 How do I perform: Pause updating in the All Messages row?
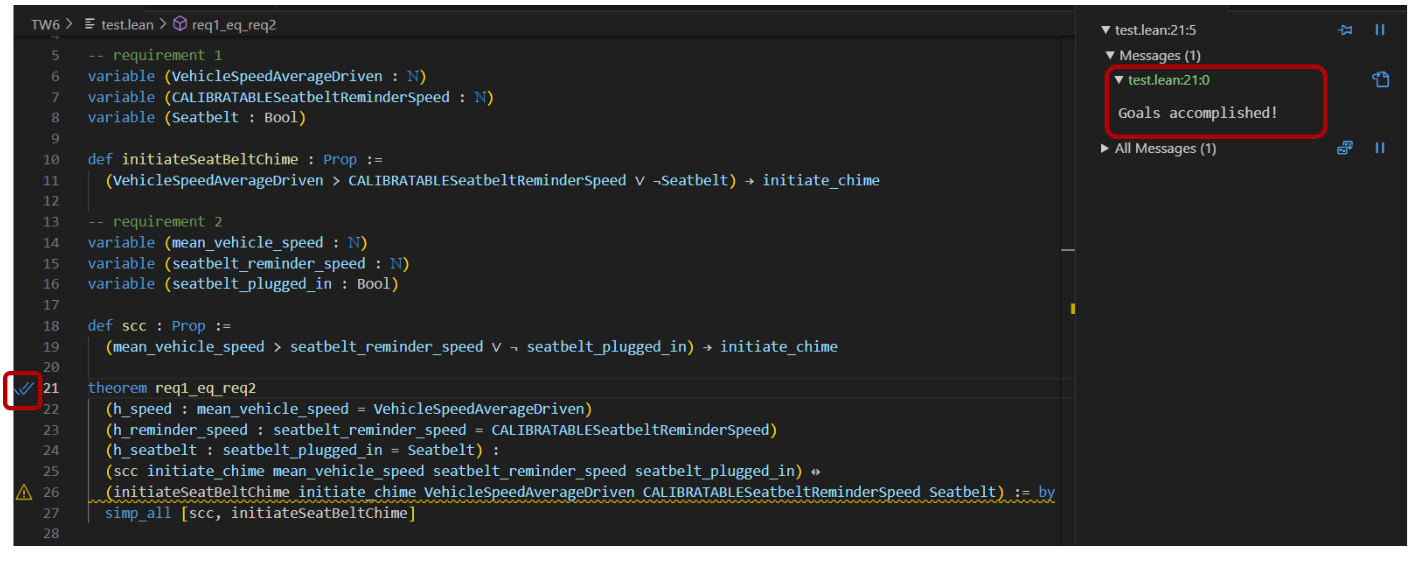pyautogui.click(x=1380, y=148)
